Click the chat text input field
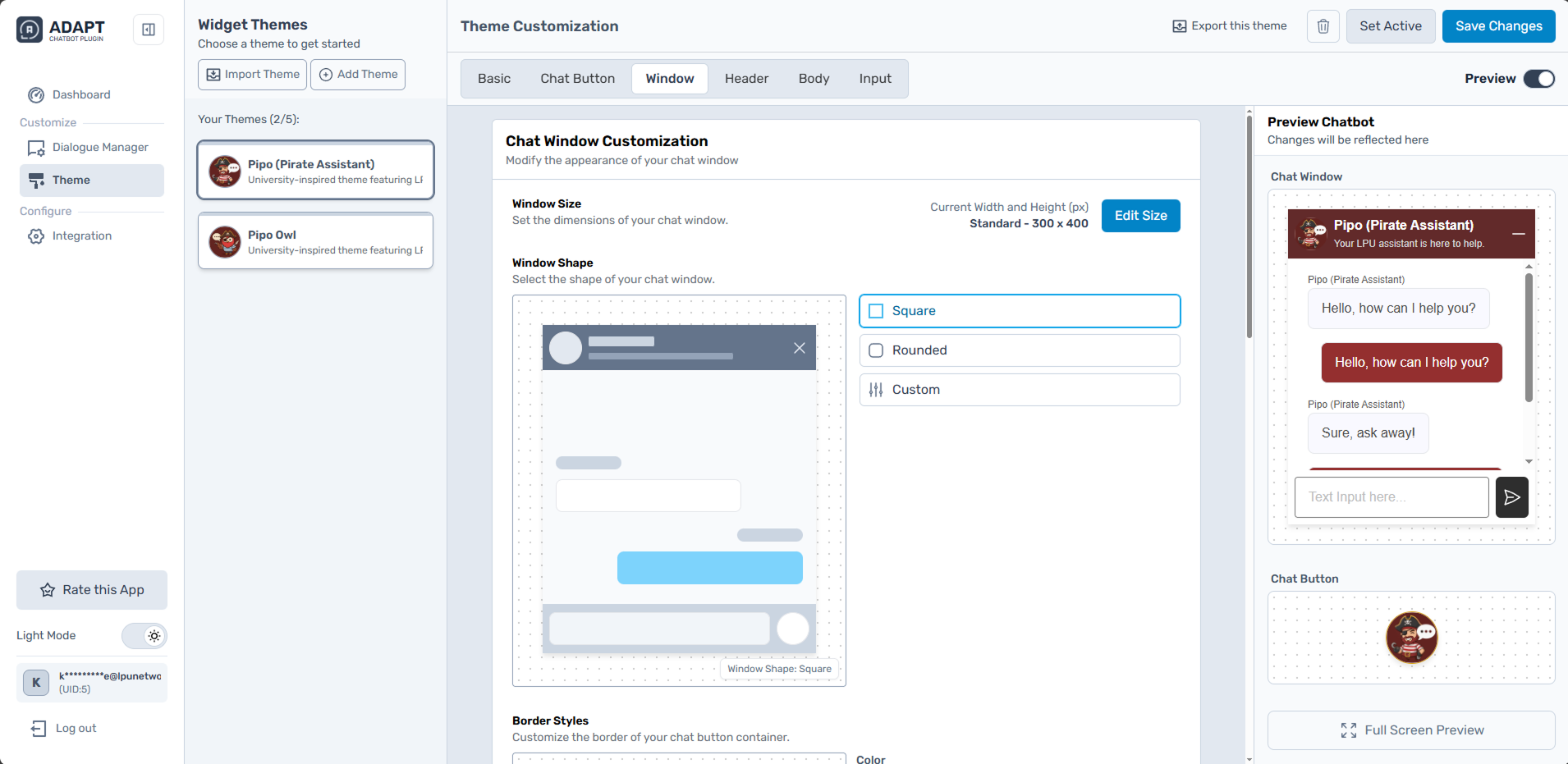Screen dimensions: 1568x764 coord(1391,497)
